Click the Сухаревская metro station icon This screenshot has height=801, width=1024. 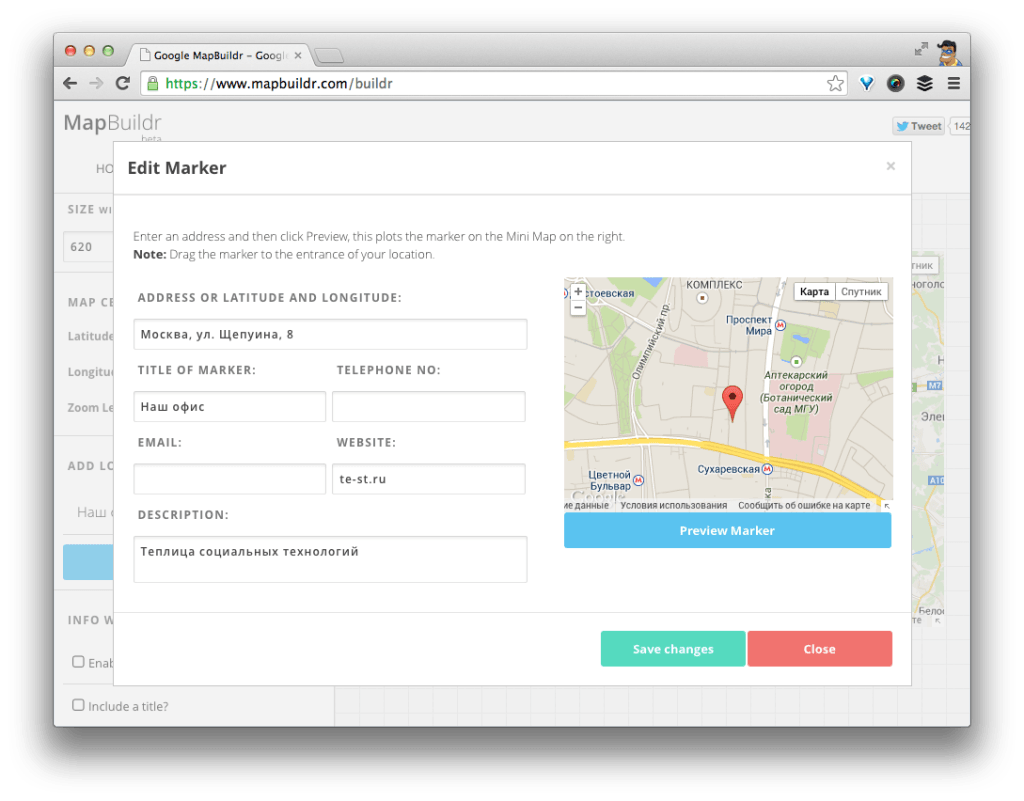[x=768, y=468]
